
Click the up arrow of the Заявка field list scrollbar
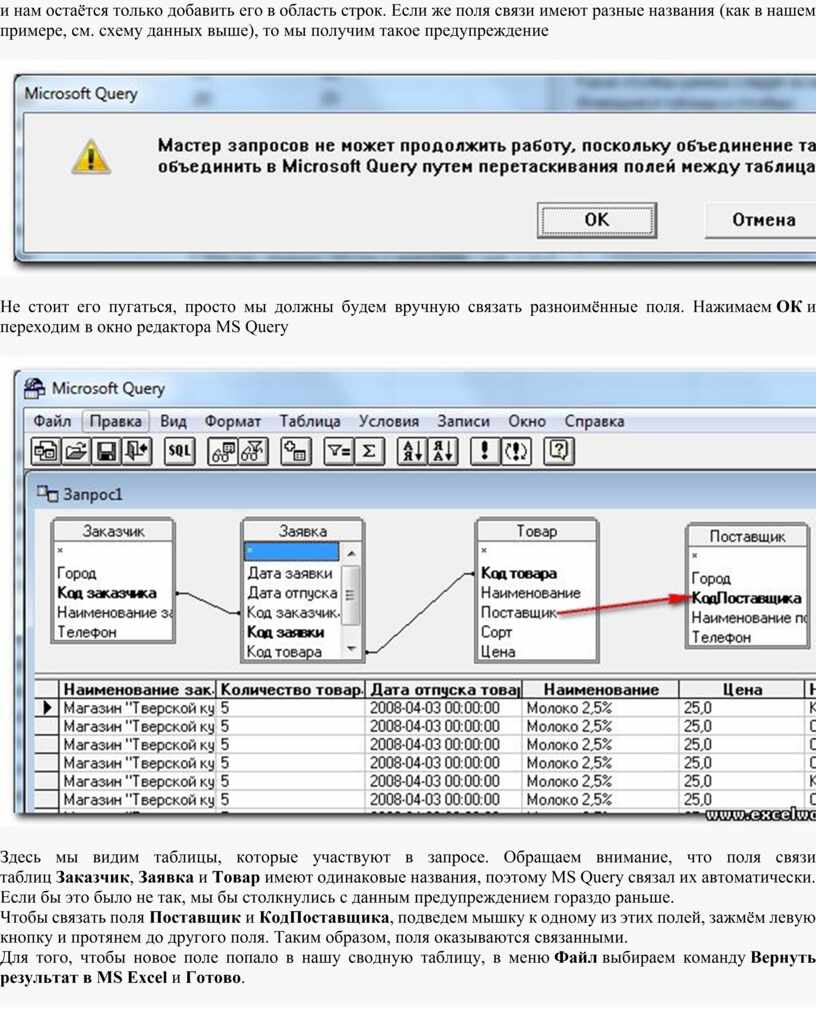pyautogui.click(x=351, y=553)
